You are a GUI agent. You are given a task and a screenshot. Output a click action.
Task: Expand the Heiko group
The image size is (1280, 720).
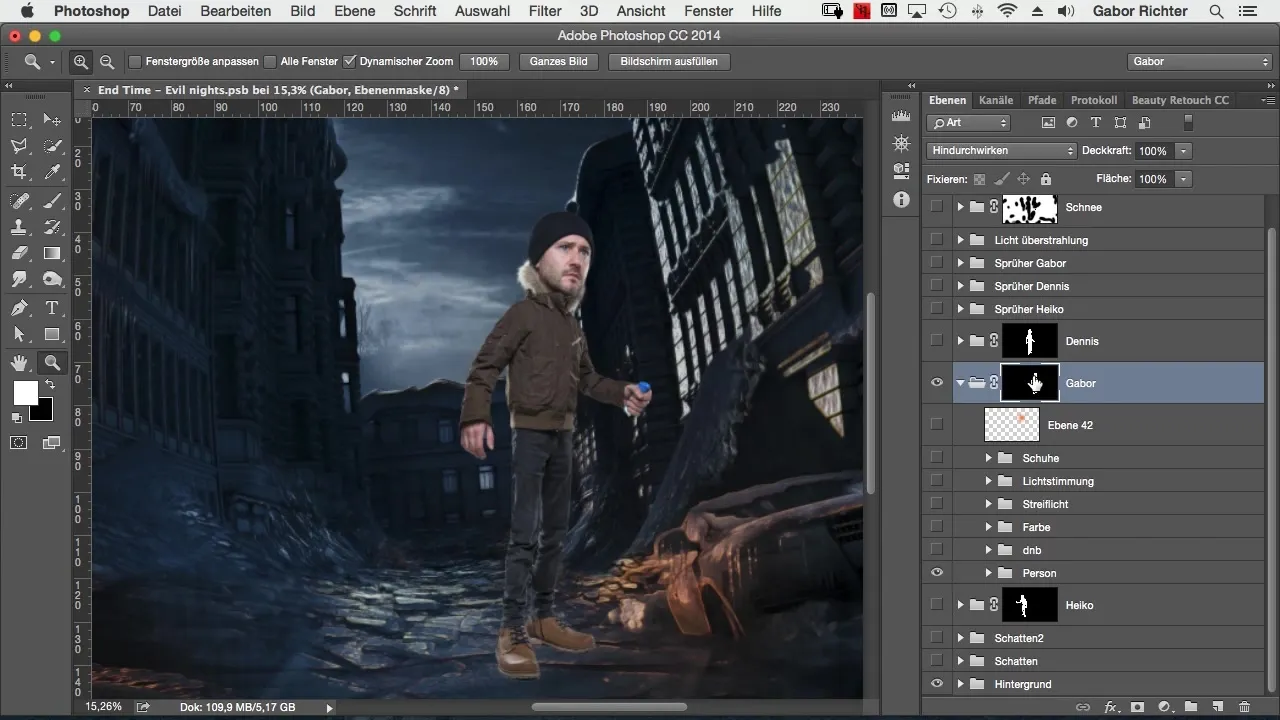click(x=960, y=605)
